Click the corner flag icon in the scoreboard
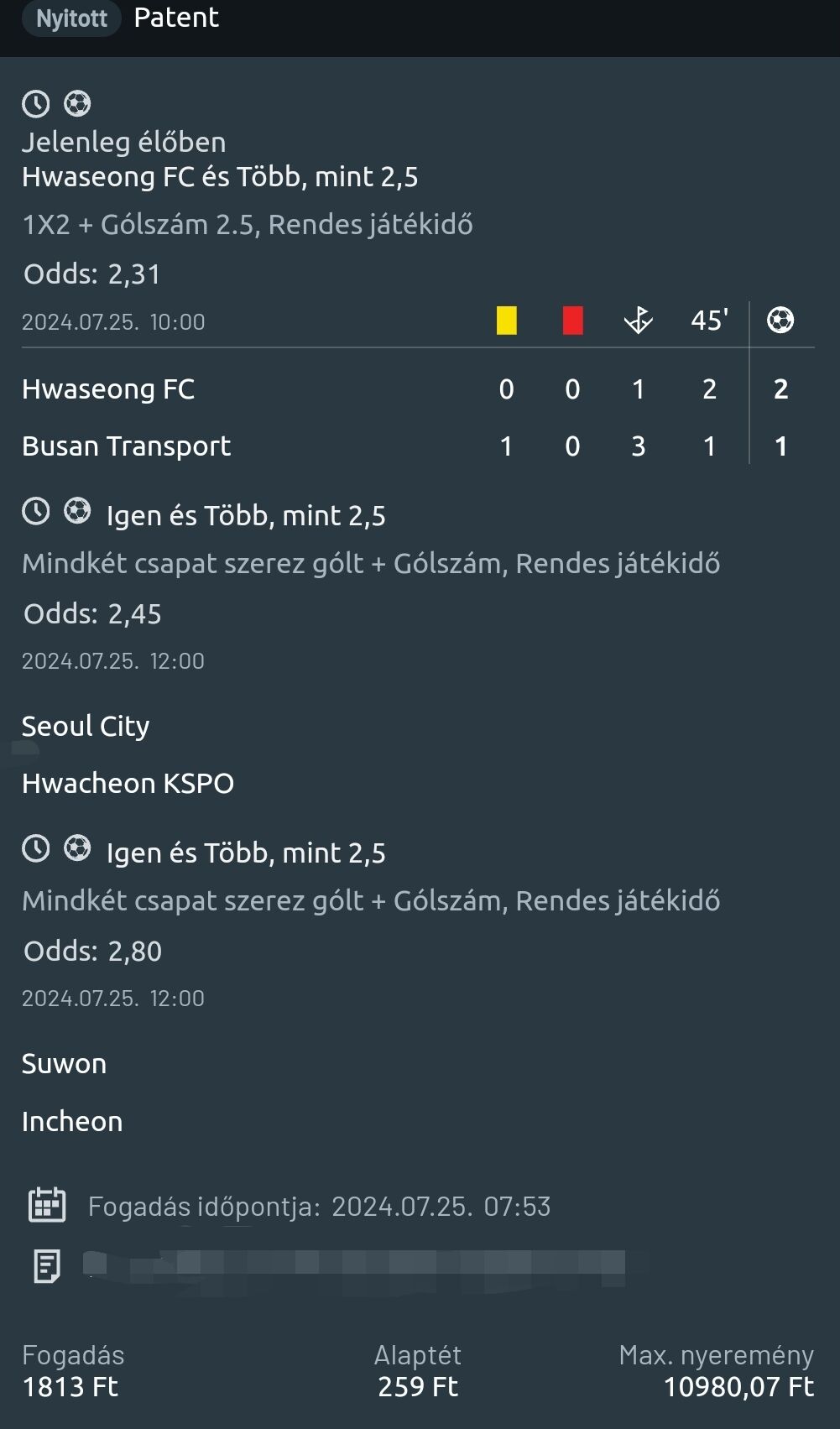Image resolution: width=840 pixels, height=1429 pixels. pyautogui.click(x=639, y=321)
